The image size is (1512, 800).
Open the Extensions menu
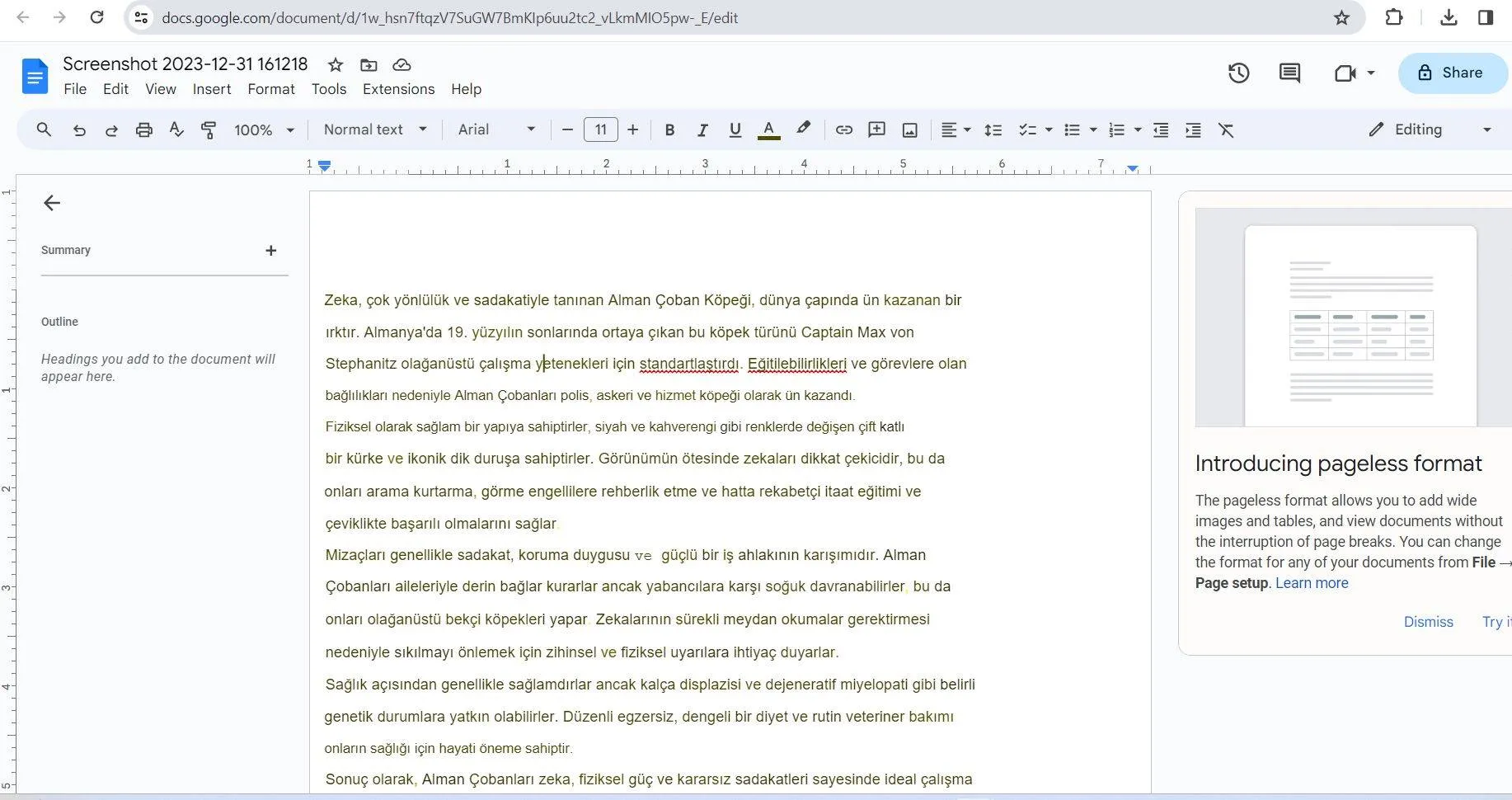pyautogui.click(x=398, y=89)
